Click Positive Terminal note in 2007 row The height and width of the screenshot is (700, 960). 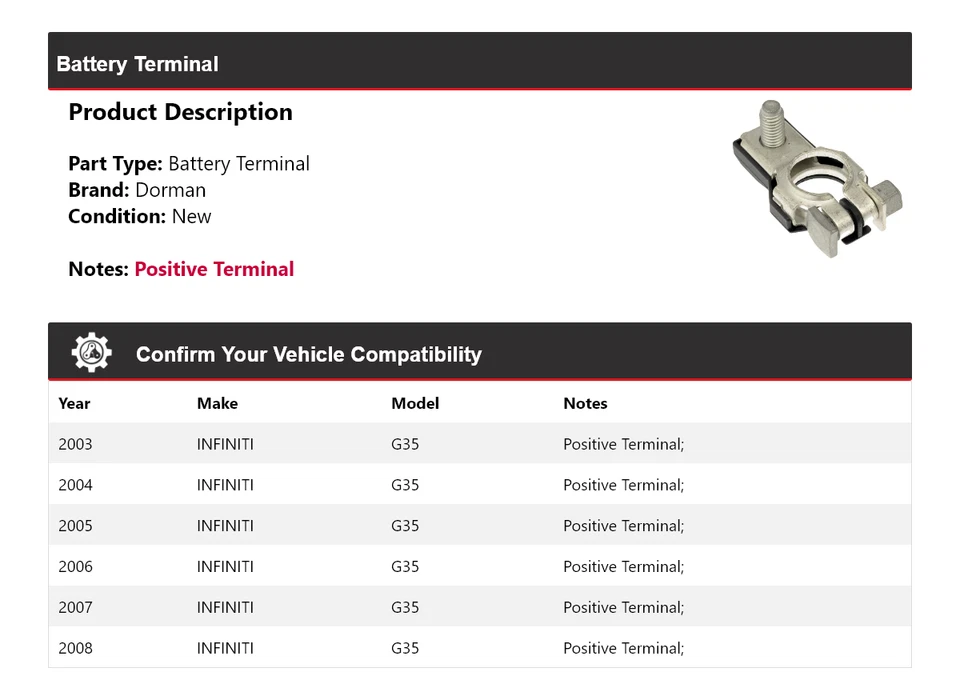[x=623, y=608]
